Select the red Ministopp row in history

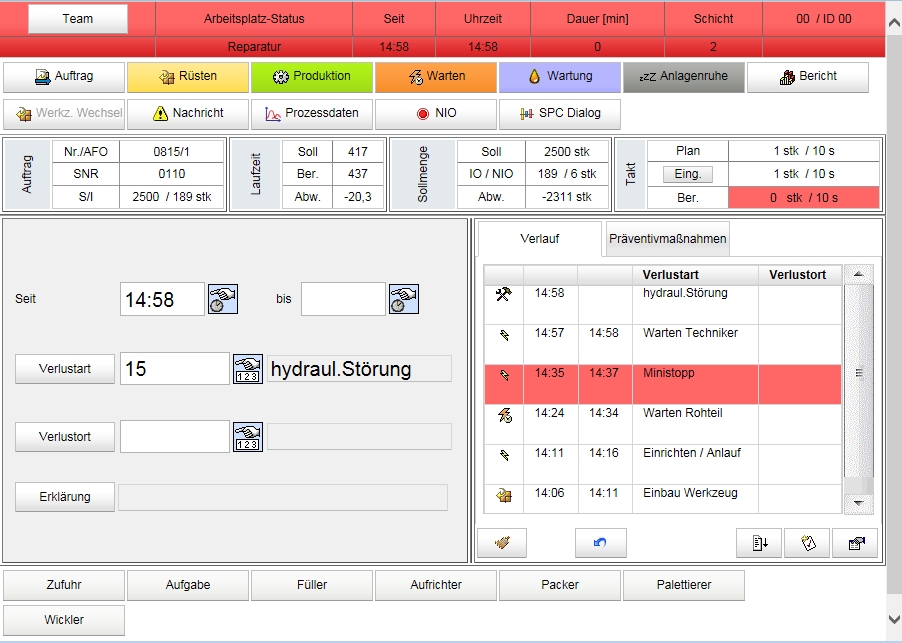point(662,384)
